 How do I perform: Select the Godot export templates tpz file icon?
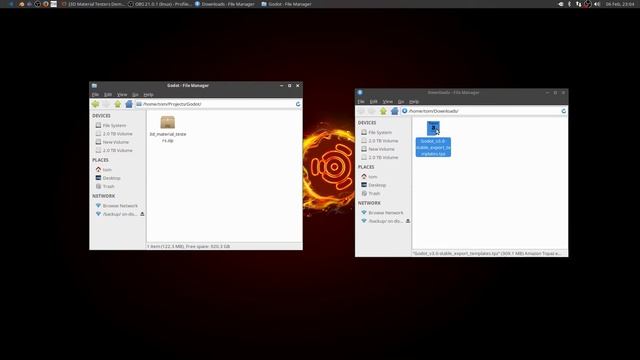pos(433,128)
